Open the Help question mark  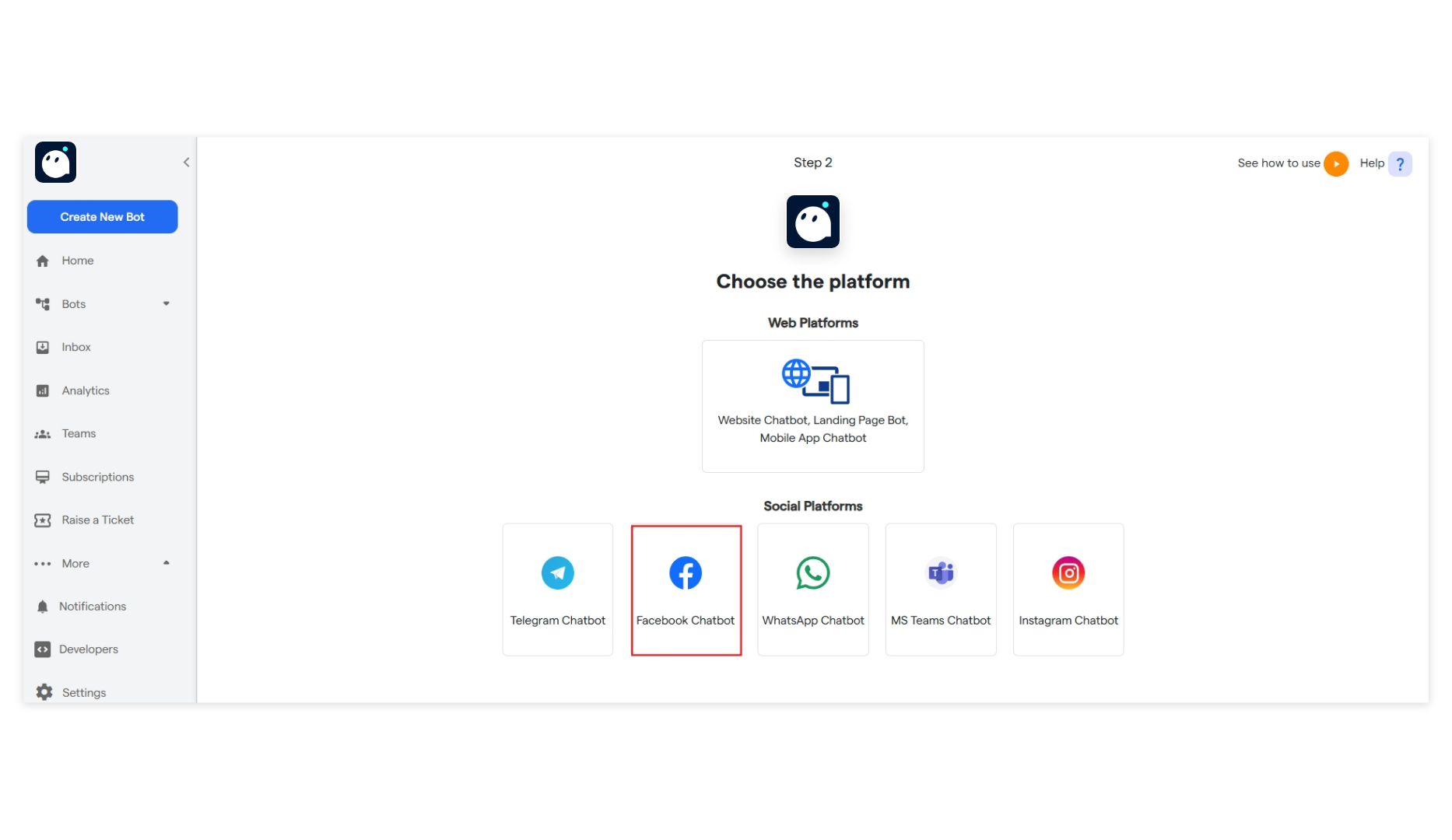1400,163
